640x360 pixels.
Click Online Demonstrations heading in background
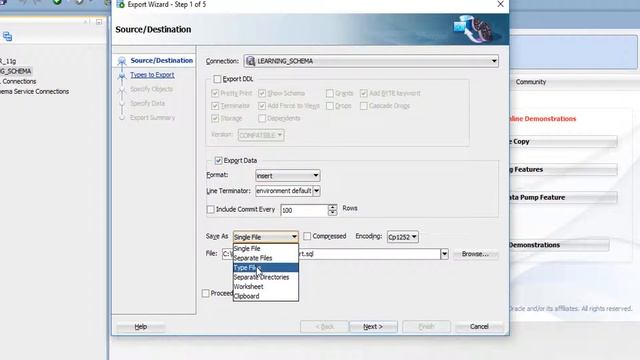[x=543, y=119]
